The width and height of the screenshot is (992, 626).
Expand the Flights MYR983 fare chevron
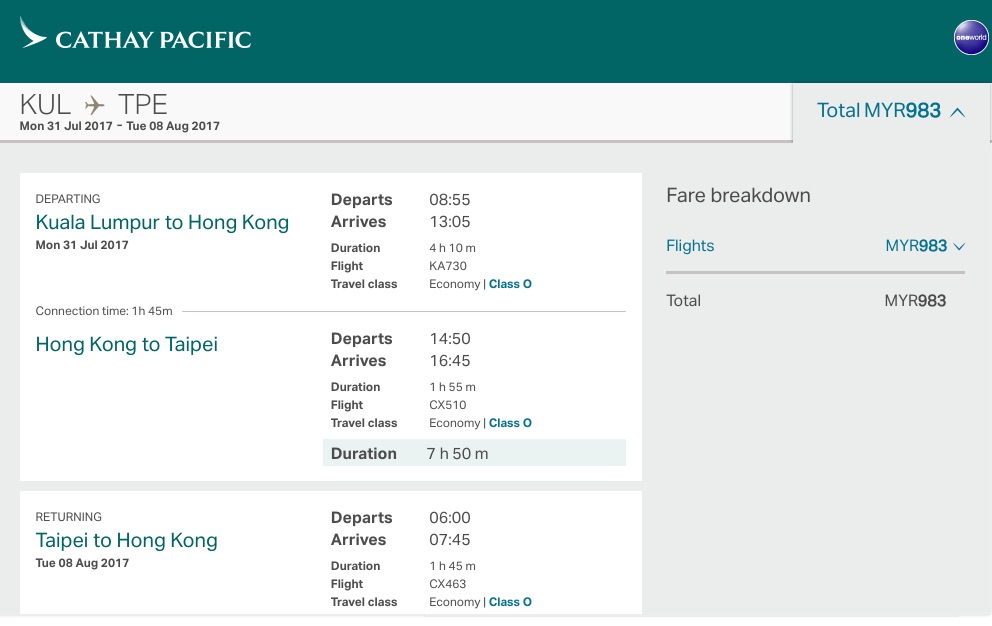click(959, 247)
